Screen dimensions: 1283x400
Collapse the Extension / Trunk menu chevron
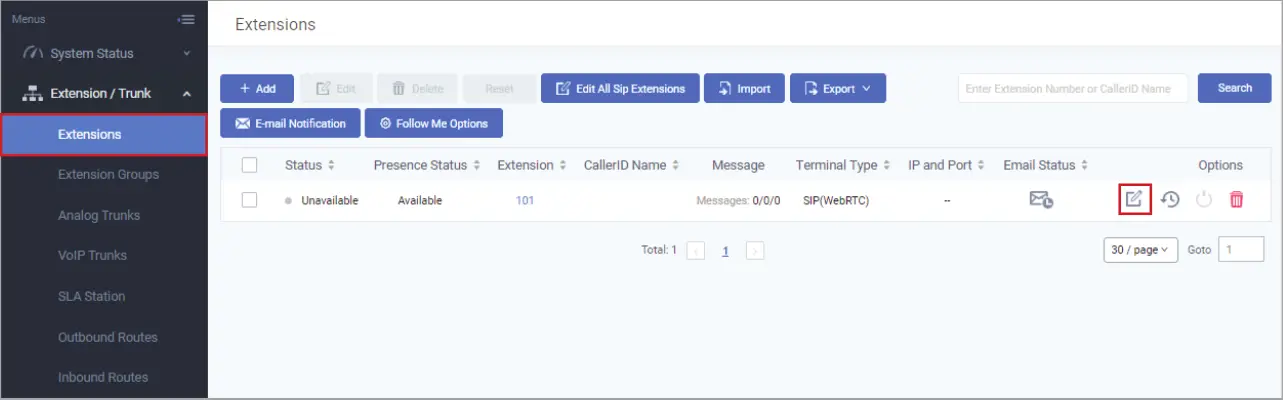(187, 94)
